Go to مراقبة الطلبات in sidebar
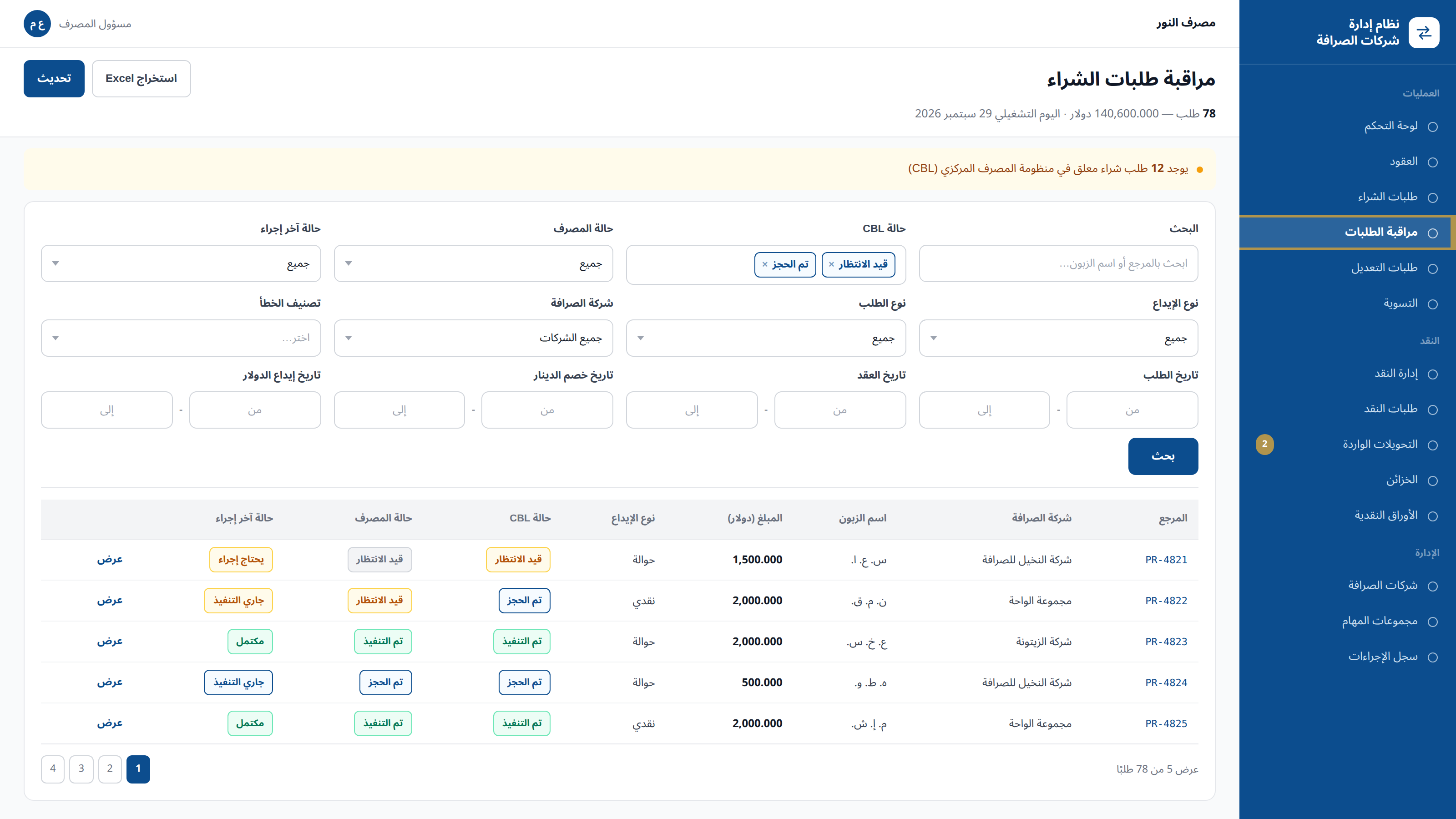The width and height of the screenshot is (1456, 819). coord(1347,233)
